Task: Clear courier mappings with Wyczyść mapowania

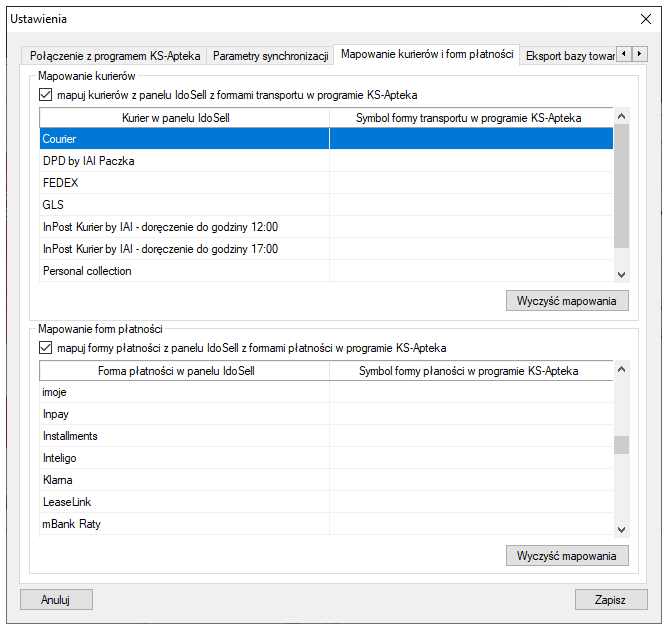Action: pos(567,301)
